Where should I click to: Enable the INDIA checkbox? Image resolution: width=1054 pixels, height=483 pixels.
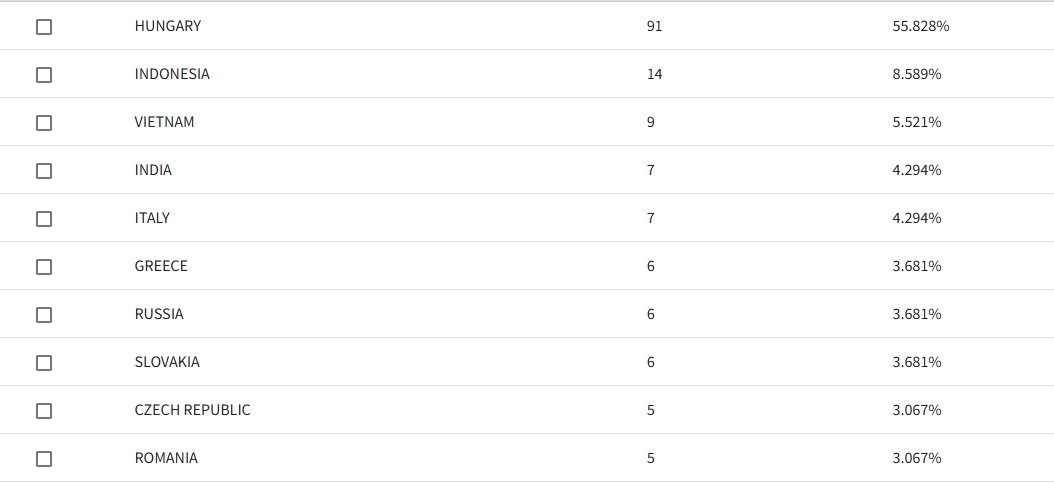click(44, 171)
